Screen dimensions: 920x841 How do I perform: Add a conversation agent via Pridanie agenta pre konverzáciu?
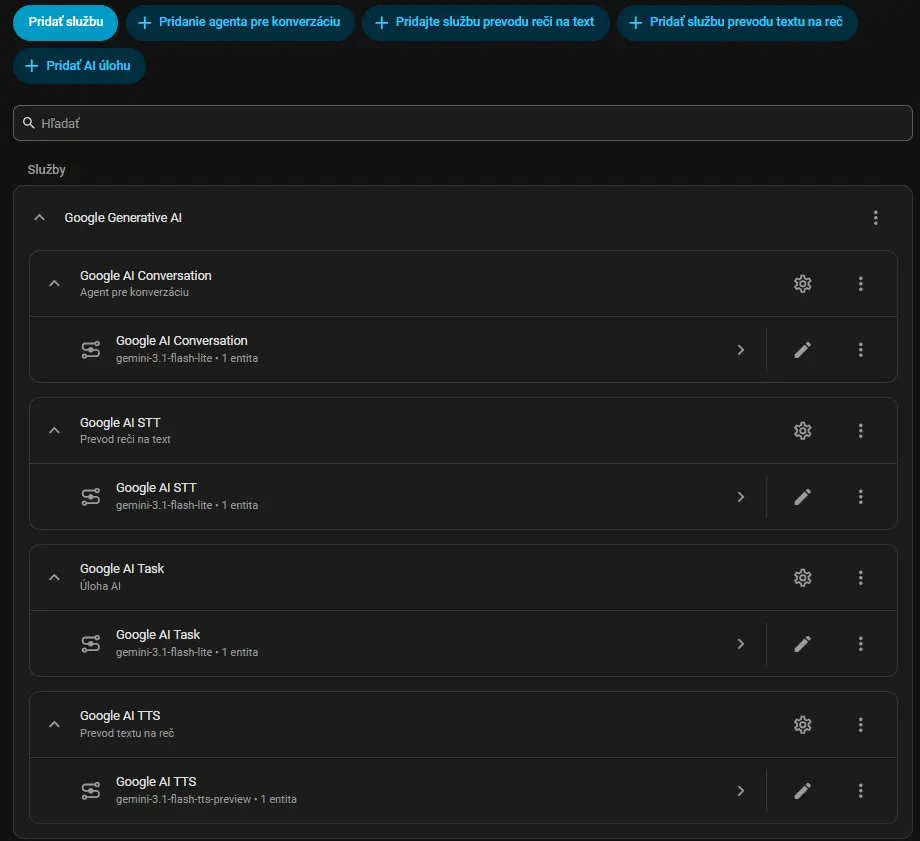click(240, 22)
